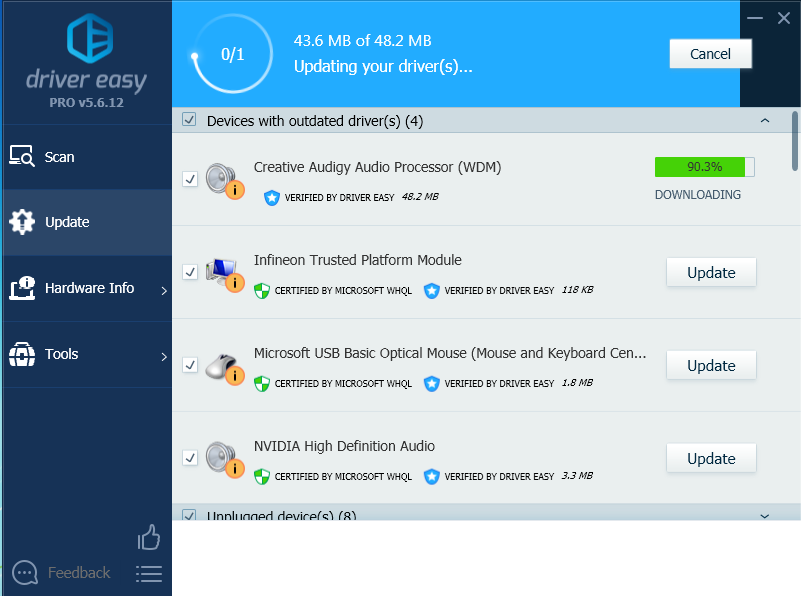801x596 pixels.
Task: Click the Infineon Trusted Platform computer icon
Action: click(x=225, y=274)
